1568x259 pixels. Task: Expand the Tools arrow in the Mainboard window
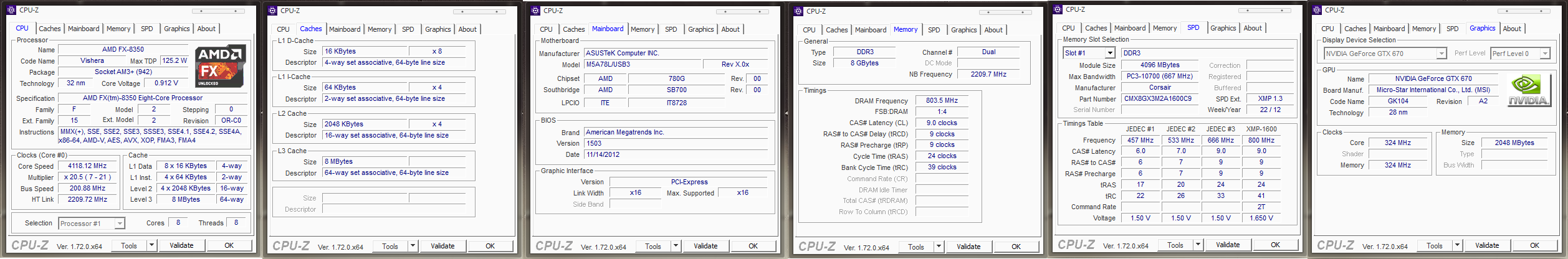(676, 246)
